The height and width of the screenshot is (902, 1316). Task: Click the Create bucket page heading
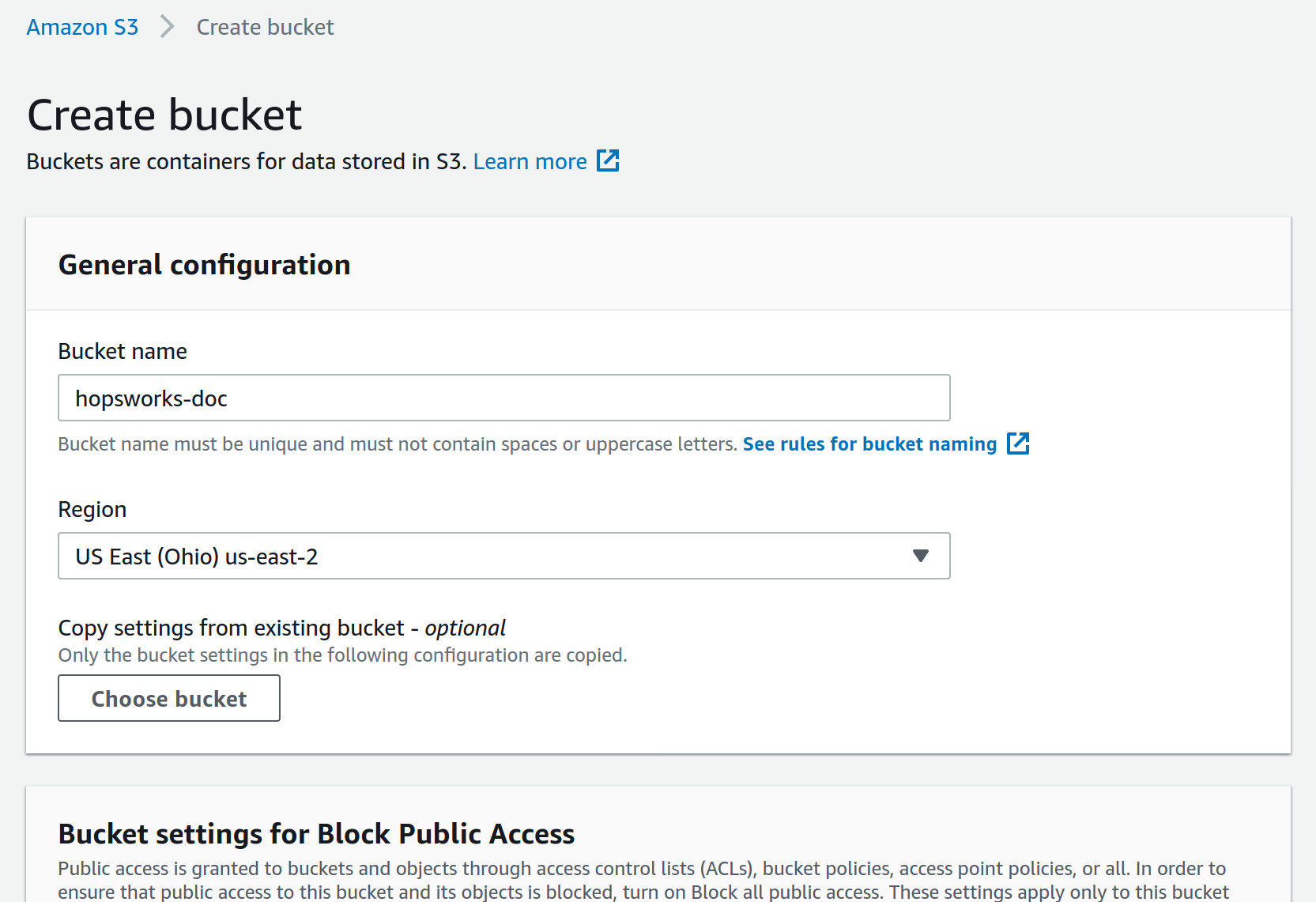164,115
